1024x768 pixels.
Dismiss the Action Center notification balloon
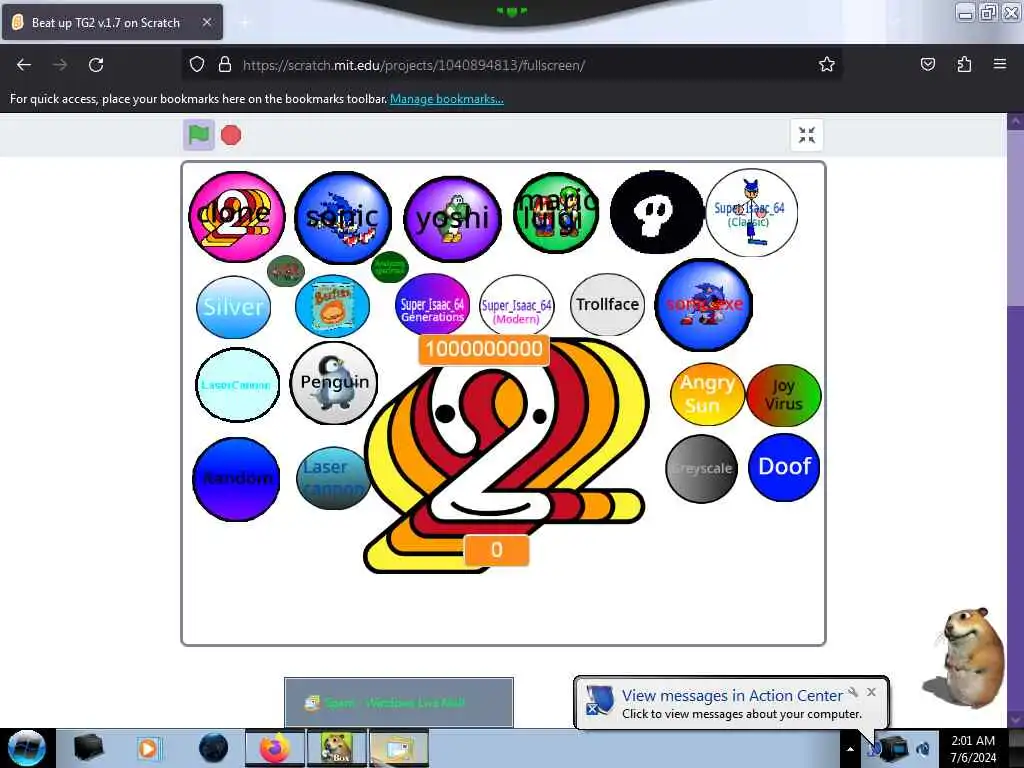(871, 692)
